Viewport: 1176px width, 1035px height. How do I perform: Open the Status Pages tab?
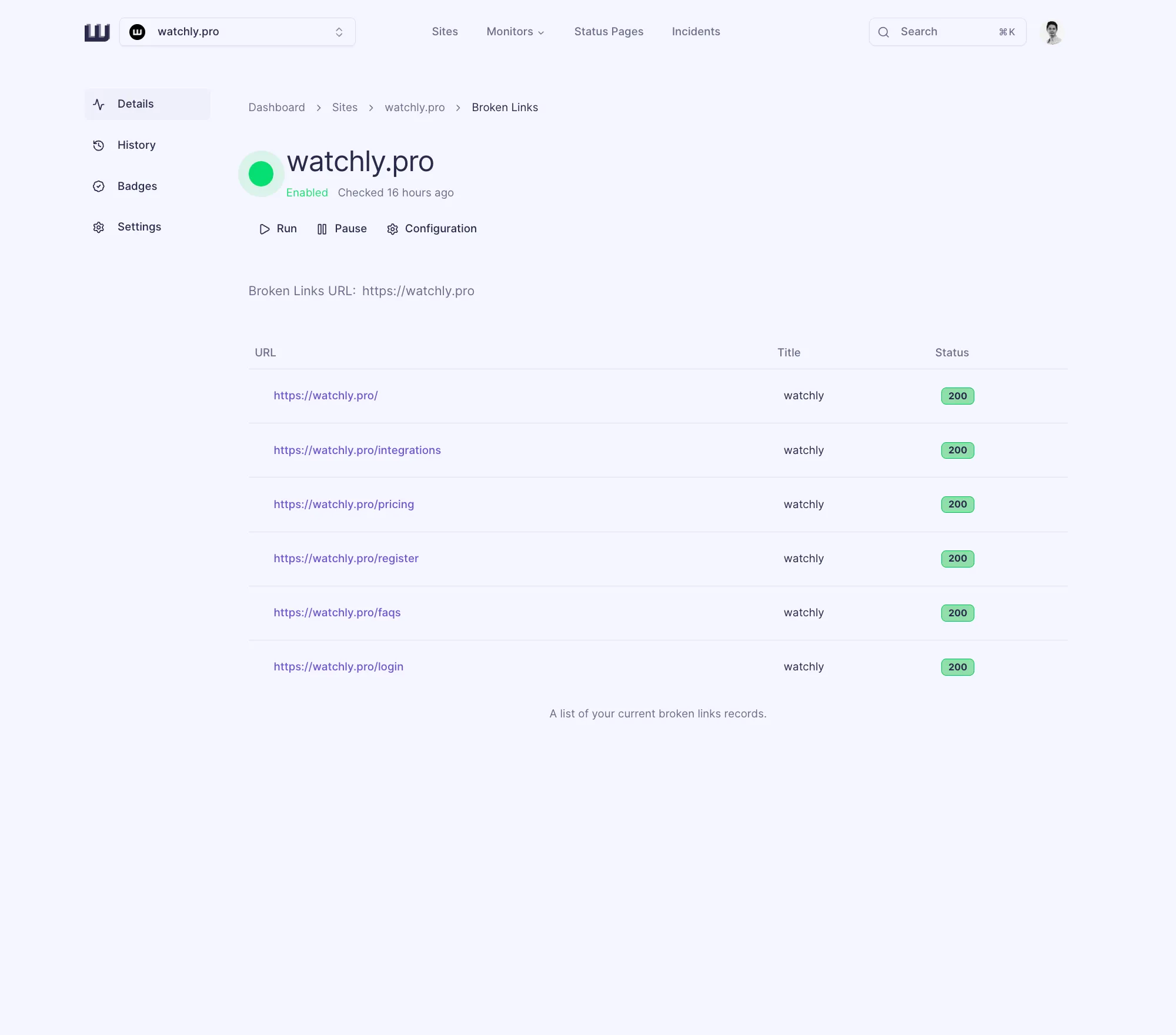[x=609, y=32]
